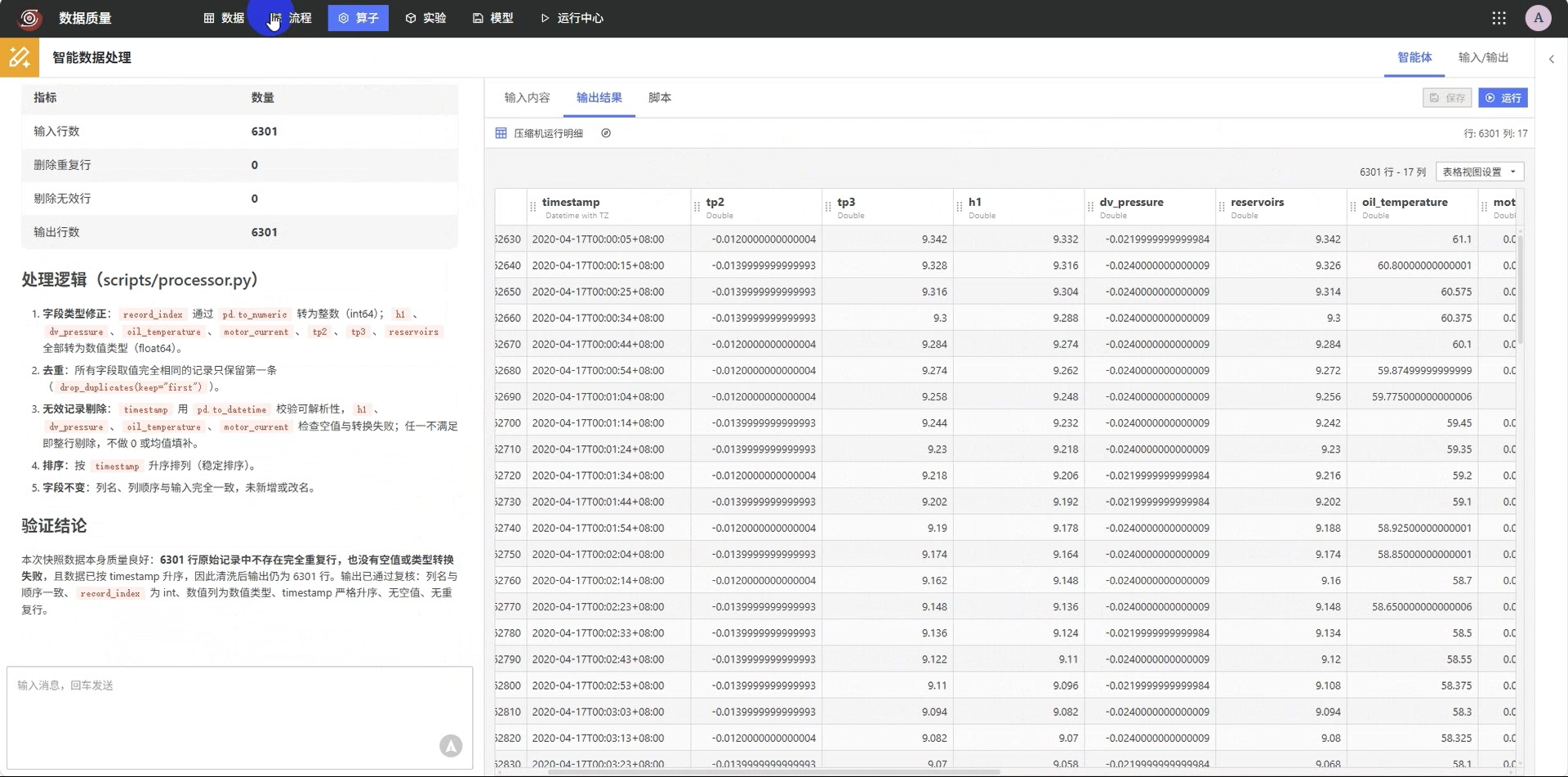Image resolution: width=1568 pixels, height=777 pixels.
Task: Click the drag handle of oil_temperature column
Action: [x=1353, y=208]
